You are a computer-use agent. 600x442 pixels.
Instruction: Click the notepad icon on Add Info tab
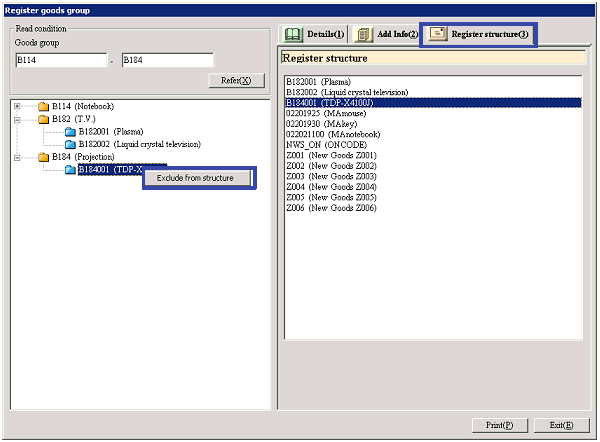tap(363, 34)
